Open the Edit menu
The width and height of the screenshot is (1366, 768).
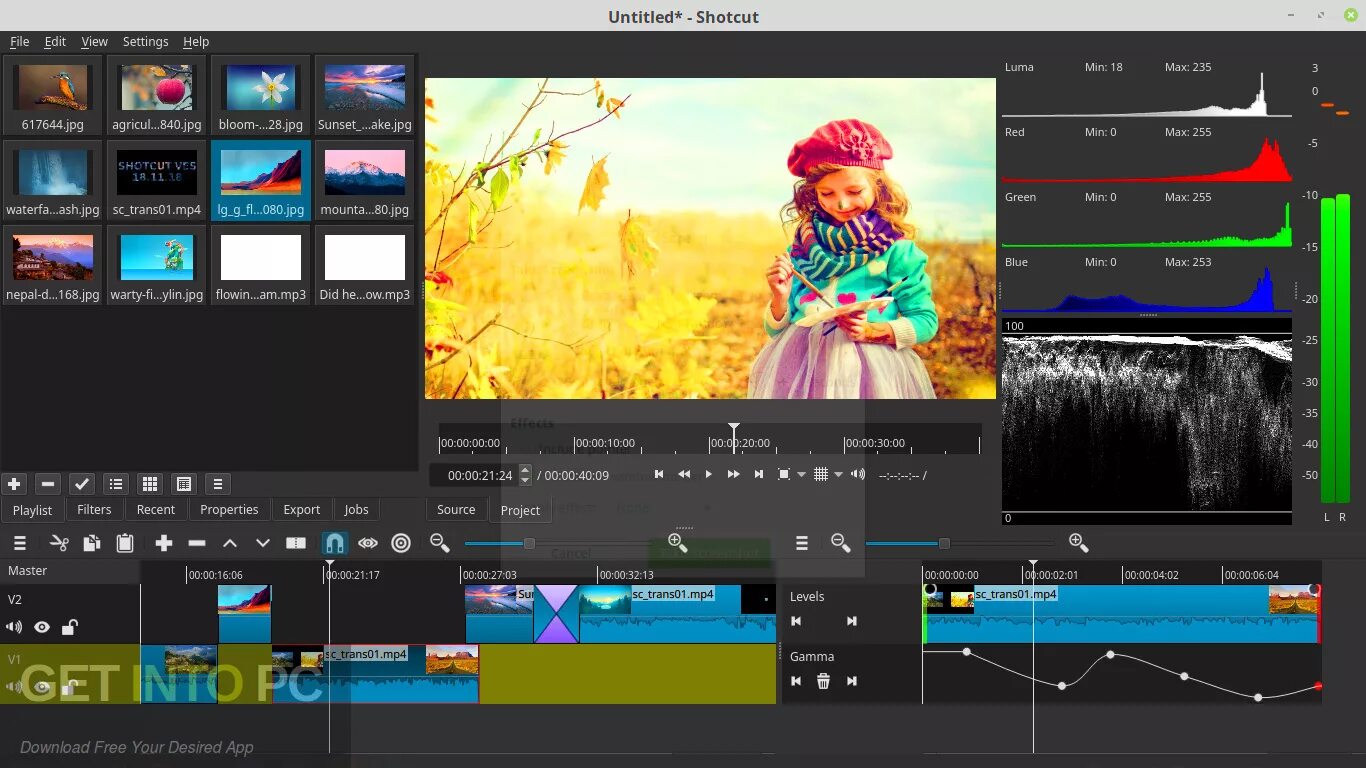pyautogui.click(x=55, y=41)
